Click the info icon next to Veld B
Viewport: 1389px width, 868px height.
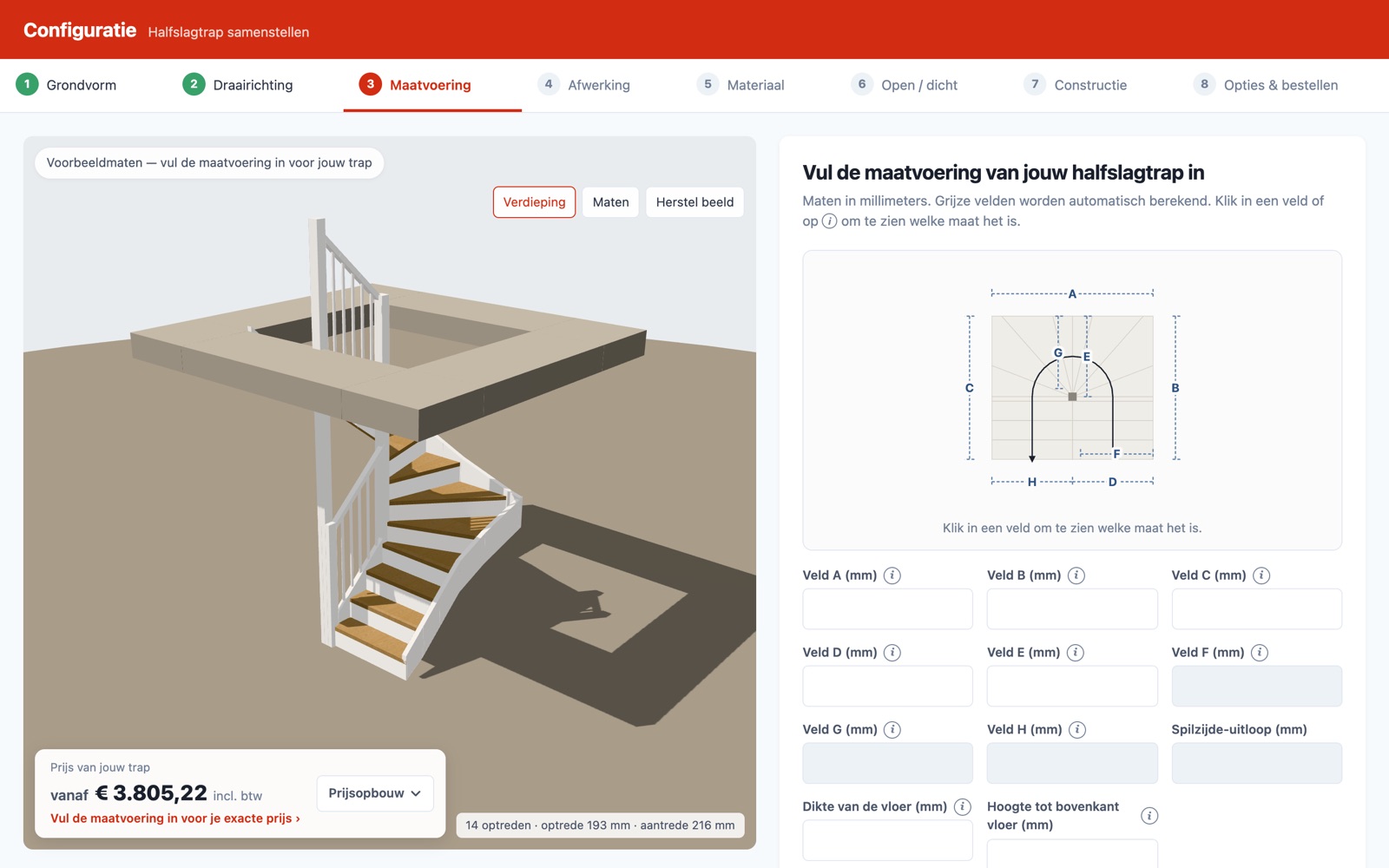[x=1076, y=575]
